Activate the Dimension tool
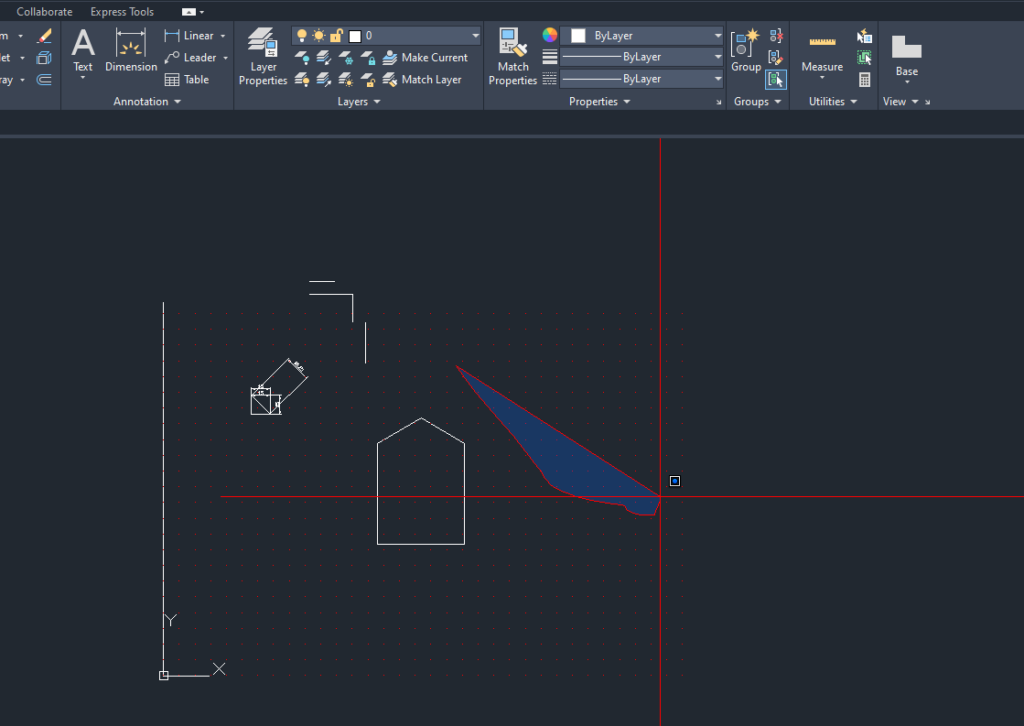 (131, 50)
